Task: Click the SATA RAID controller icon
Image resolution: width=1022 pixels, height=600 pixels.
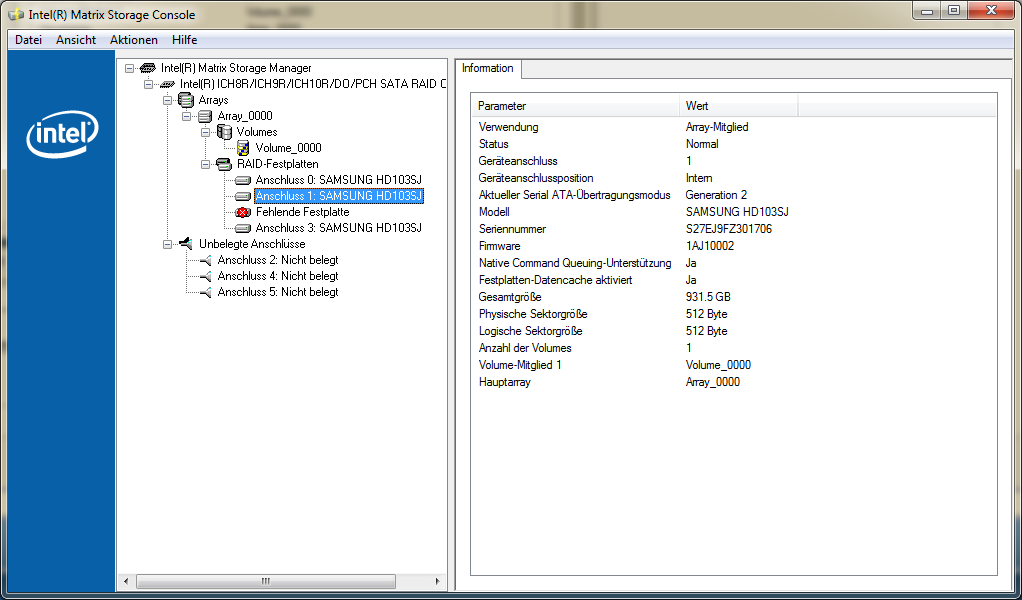Action: coord(167,84)
